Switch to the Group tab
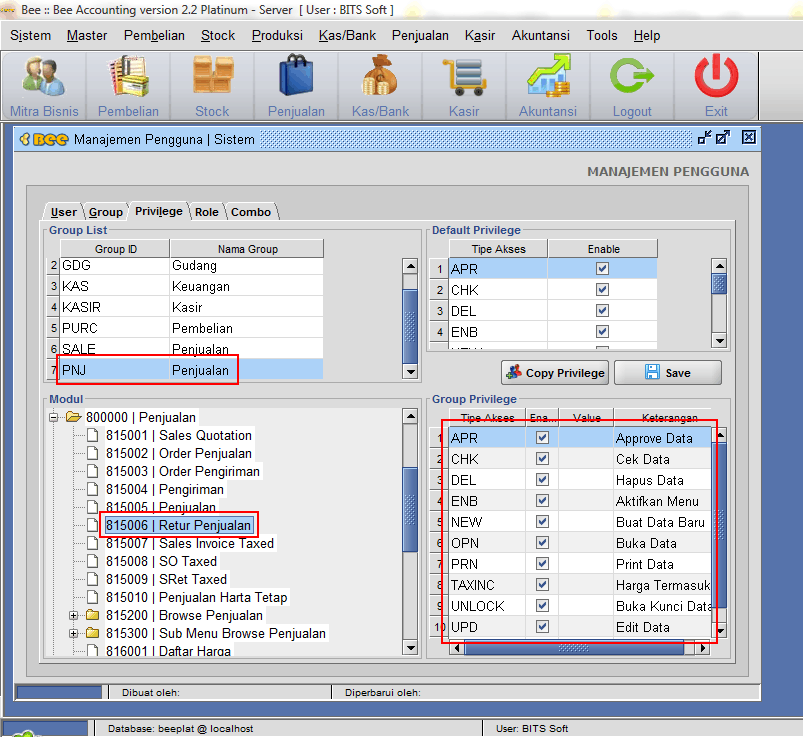Screen dimensions: 803x737 105,212
